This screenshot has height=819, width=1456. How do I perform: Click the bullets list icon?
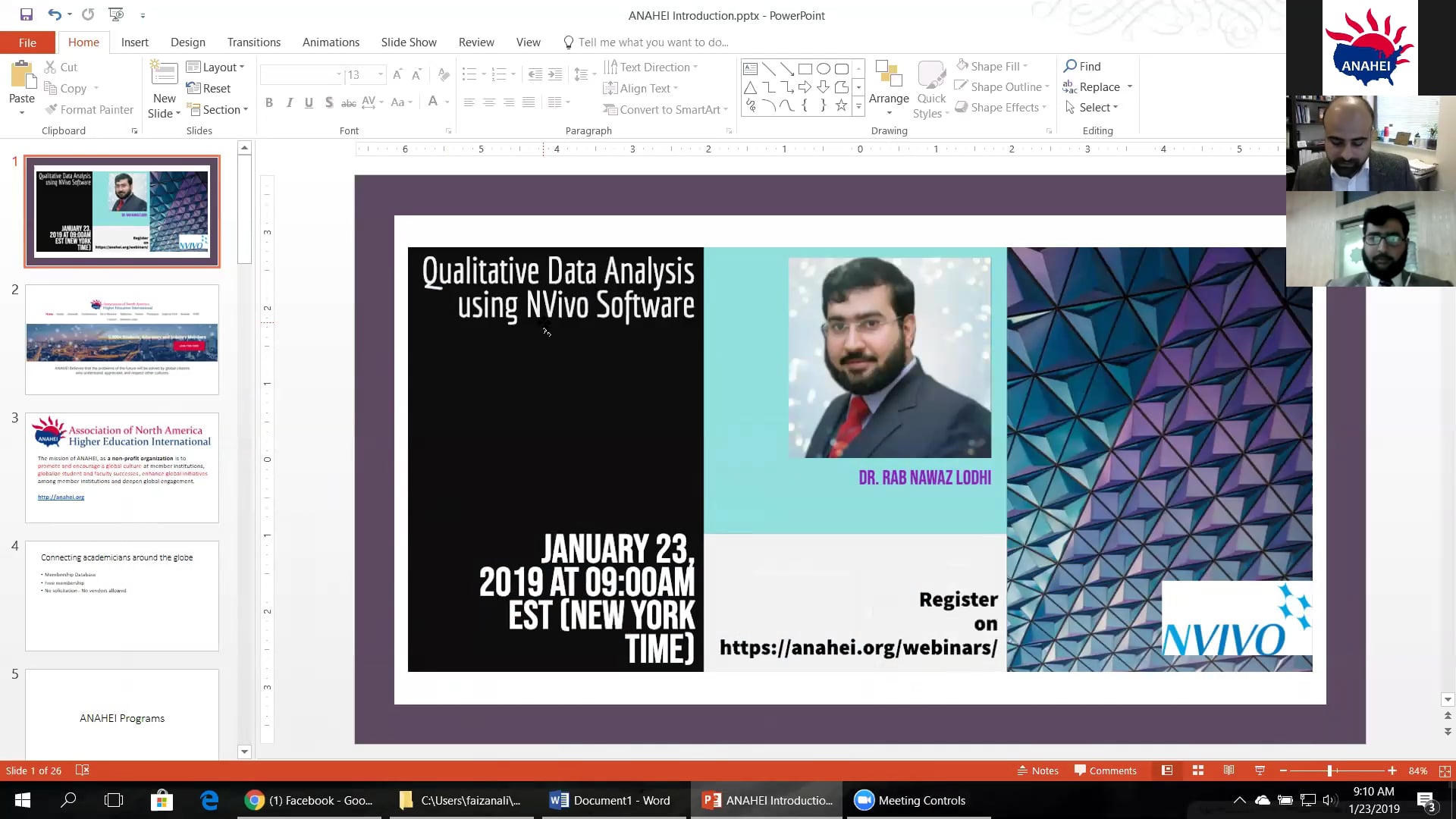pyautogui.click(x=469, y=74)
